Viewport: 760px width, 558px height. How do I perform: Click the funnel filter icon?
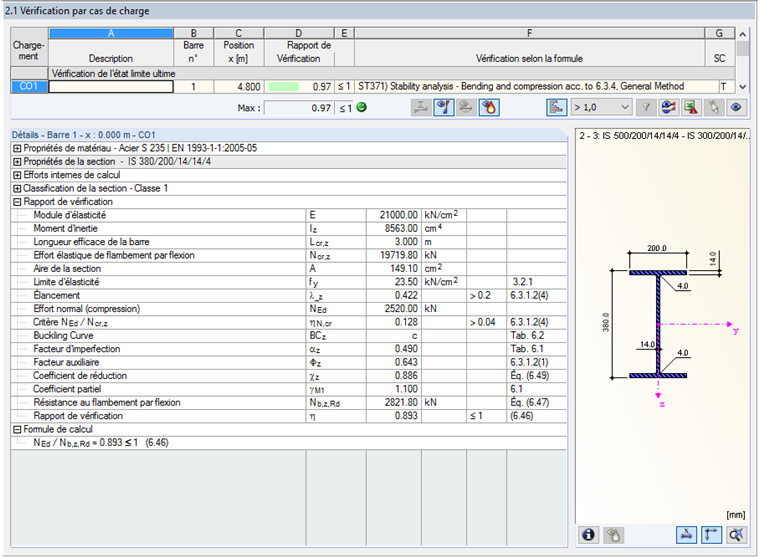point(647,107)
